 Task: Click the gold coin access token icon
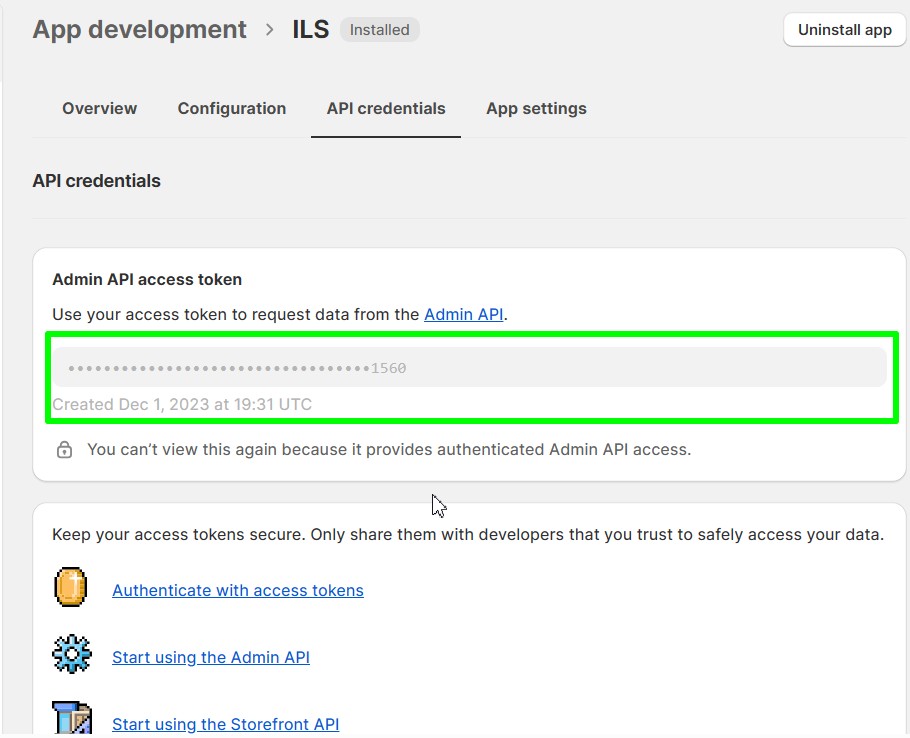pos(71,588)
